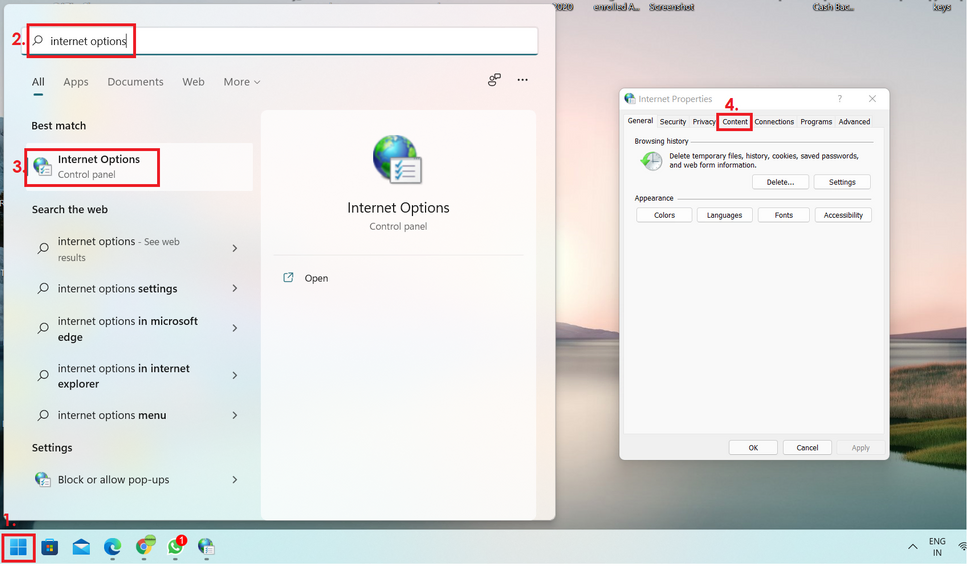The height and width of the screenshot is (566, 968).
Task: Click the large Internet Options preview icon
Action: pos(398,160)
